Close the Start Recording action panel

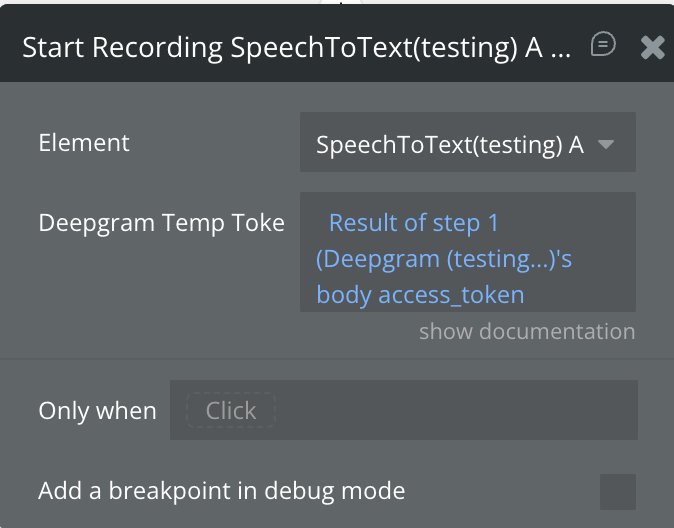pos(652,47)
